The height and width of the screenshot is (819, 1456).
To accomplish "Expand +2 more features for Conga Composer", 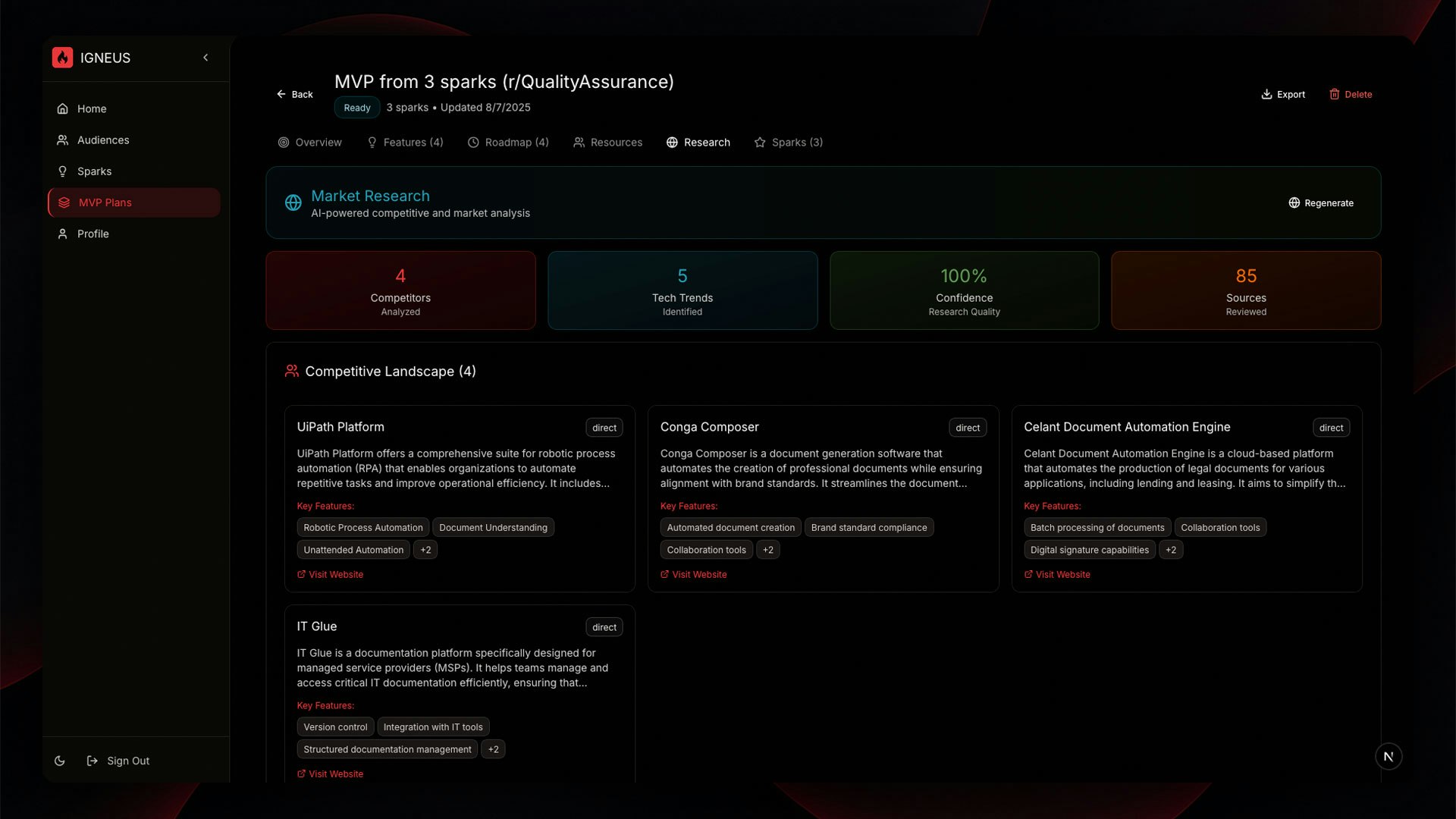I will [768, 550].
